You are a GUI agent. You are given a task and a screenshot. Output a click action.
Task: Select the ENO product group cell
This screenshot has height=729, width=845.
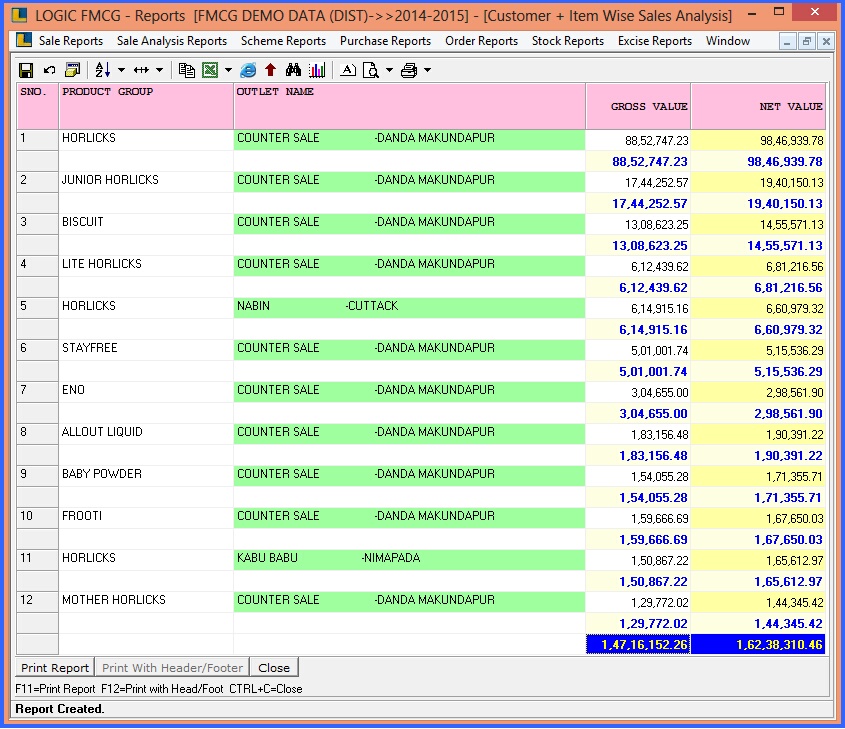146,391
